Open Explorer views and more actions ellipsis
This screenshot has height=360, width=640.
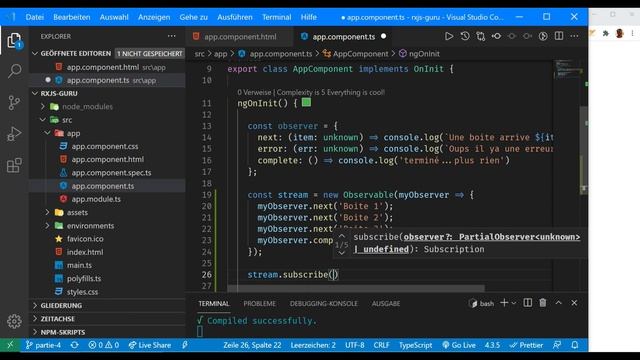pos(171,36)
